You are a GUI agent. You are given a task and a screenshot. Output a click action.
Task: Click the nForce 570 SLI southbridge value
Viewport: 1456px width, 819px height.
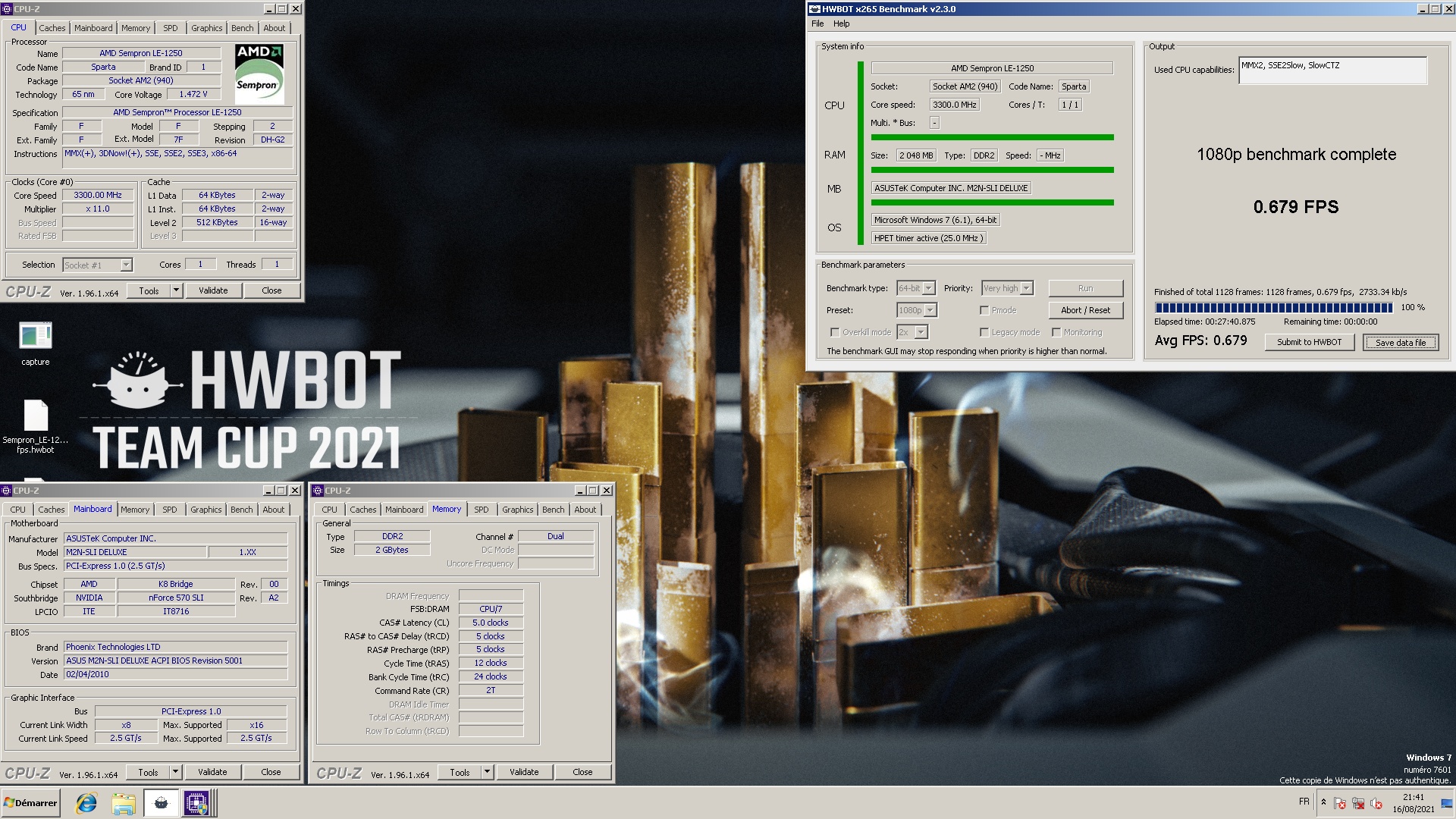click(x=176, y=598)
